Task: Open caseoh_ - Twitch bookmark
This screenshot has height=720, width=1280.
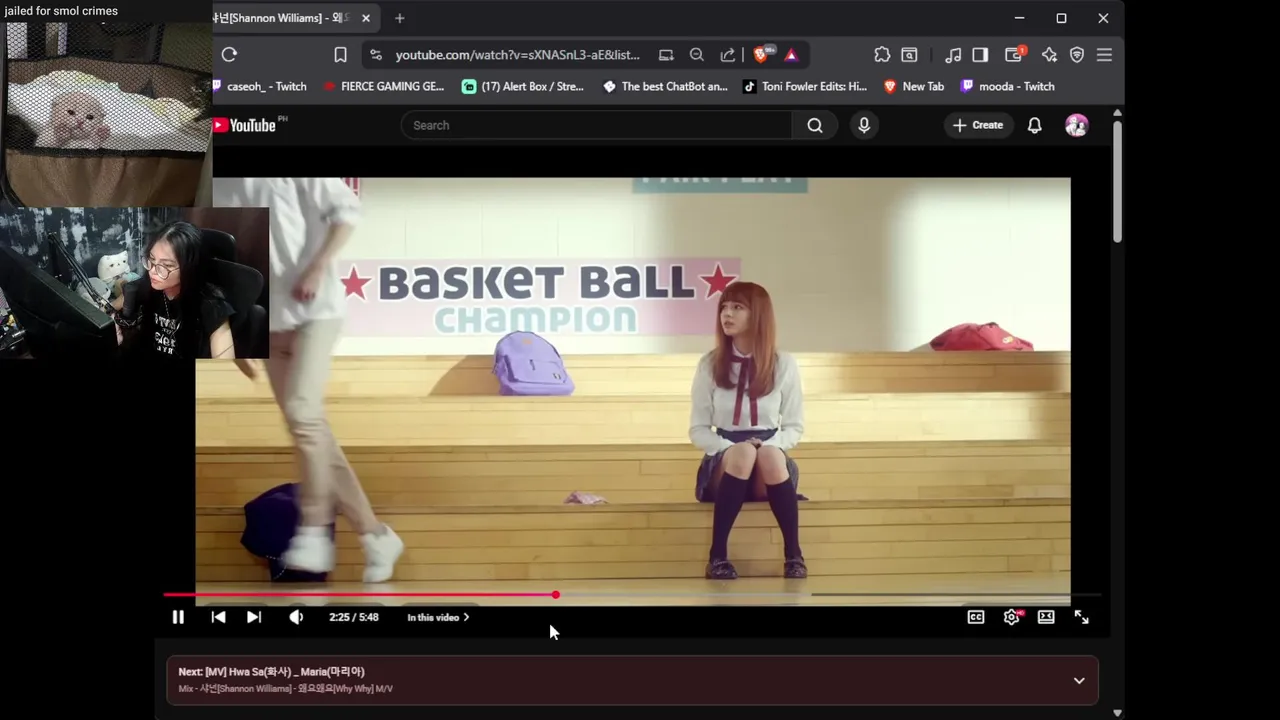Action: (x=260, y=87)
